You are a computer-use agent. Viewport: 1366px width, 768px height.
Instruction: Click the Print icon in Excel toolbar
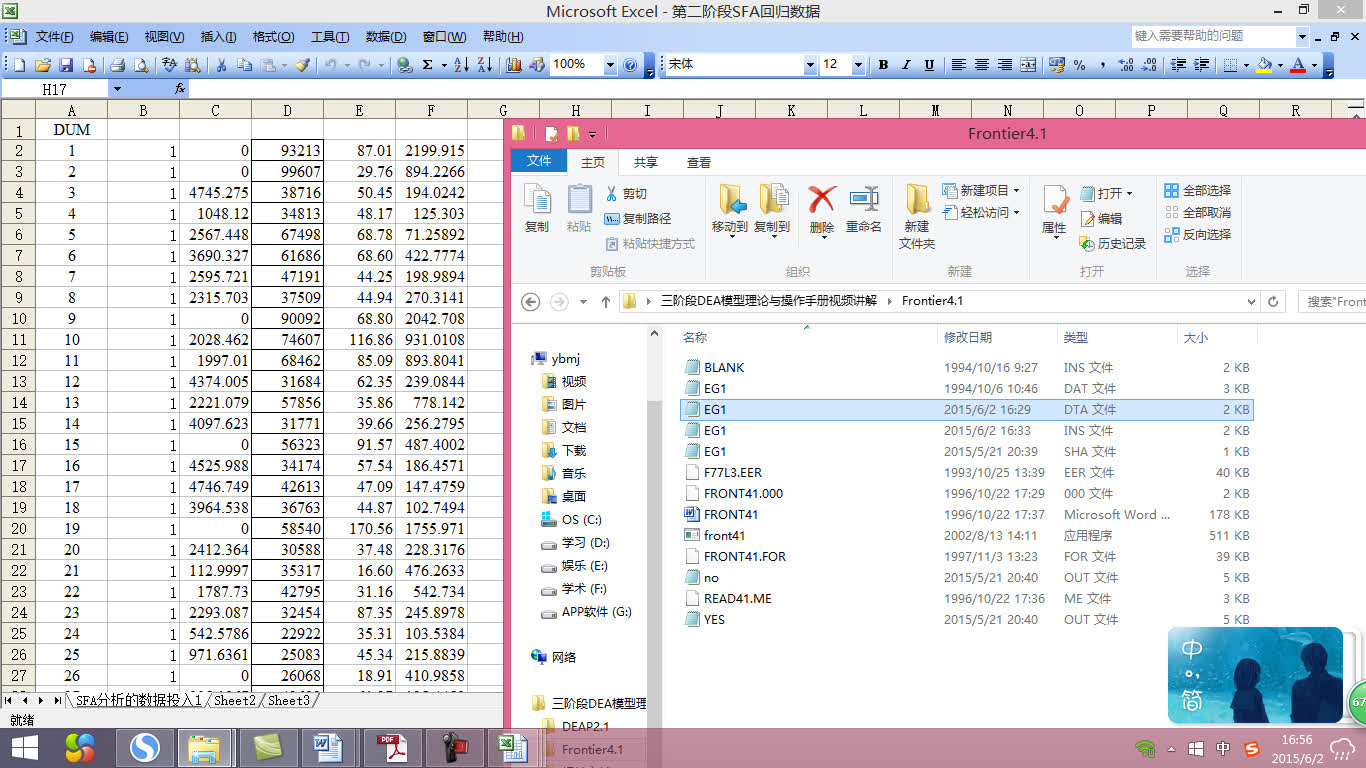click(x=117, y=65)
